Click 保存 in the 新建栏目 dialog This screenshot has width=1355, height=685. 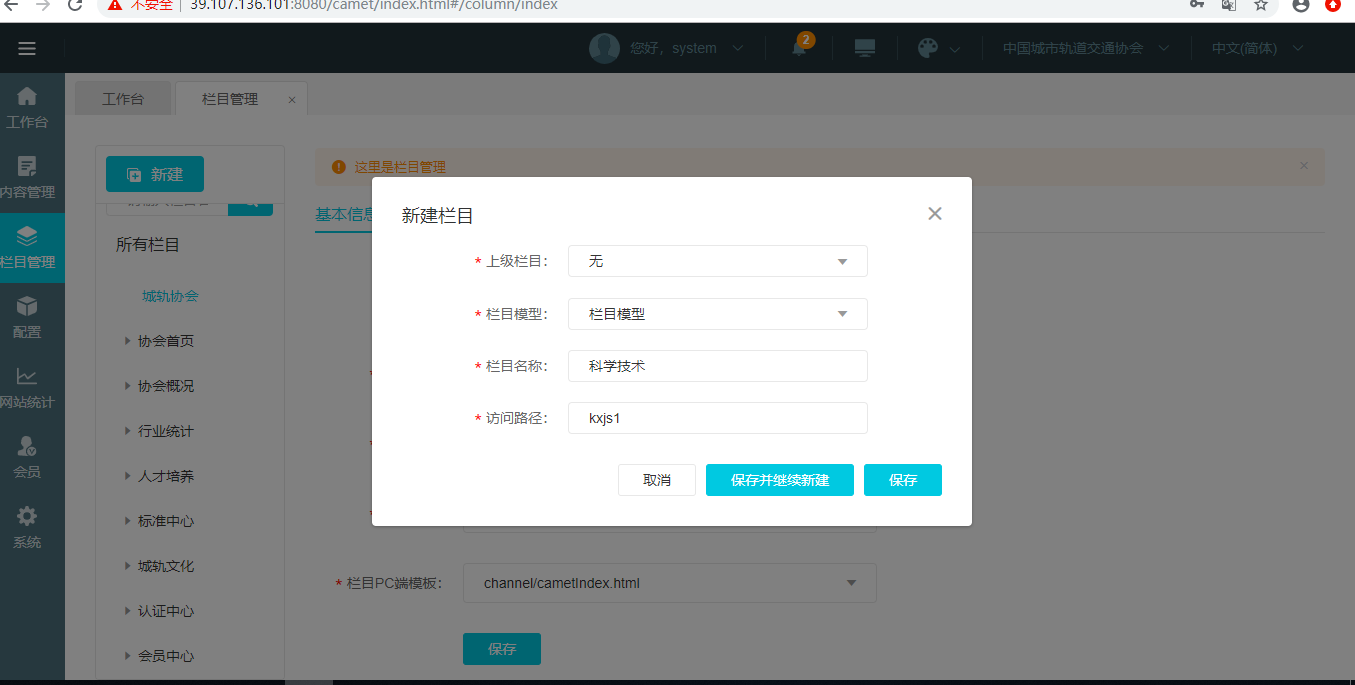(903, 480)
